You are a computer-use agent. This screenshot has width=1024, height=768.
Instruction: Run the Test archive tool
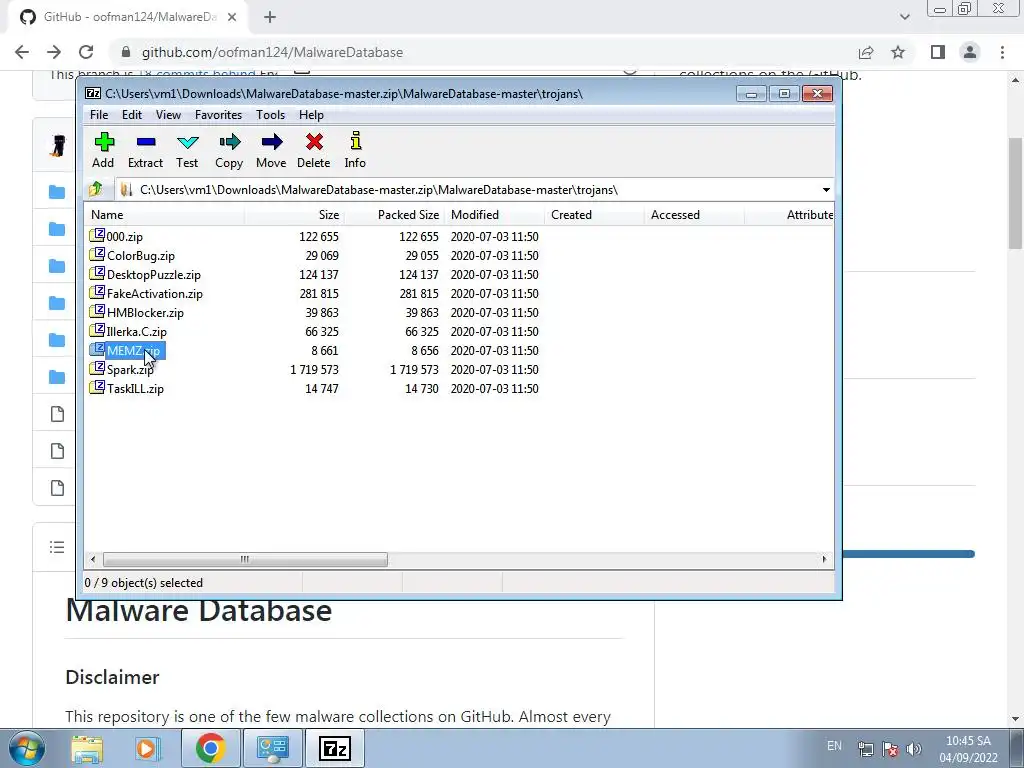(187, 151)
